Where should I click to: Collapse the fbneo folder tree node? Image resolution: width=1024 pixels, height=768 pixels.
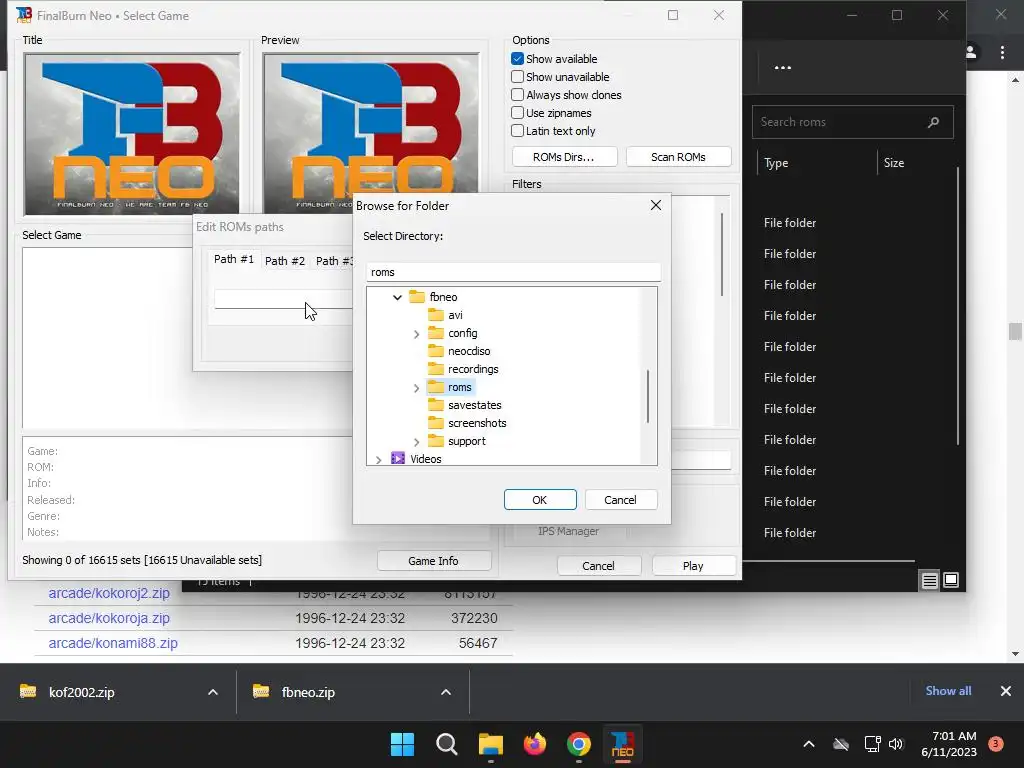point(397,297)
